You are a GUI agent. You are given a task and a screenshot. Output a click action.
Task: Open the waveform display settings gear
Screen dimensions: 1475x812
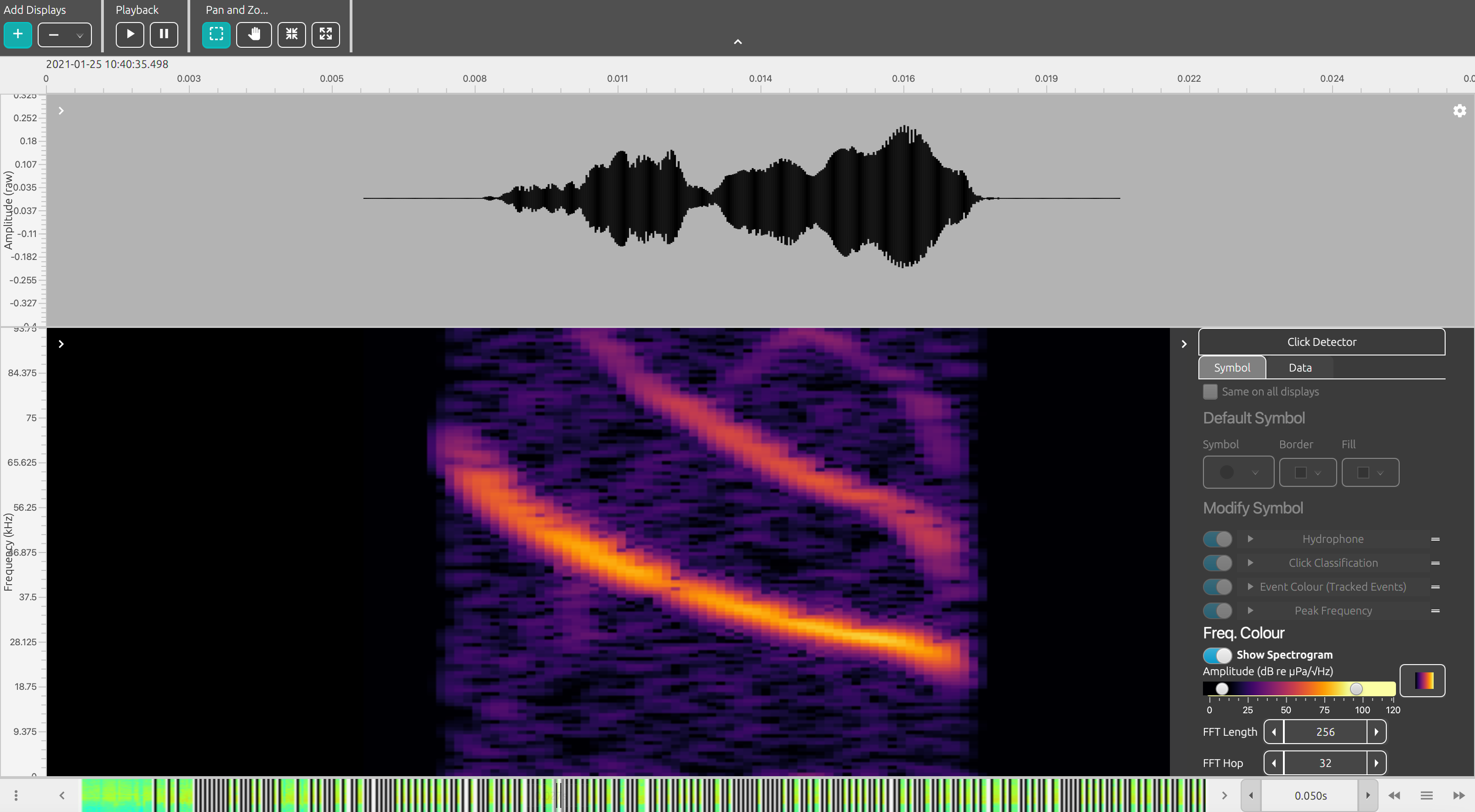[1459, 110]
